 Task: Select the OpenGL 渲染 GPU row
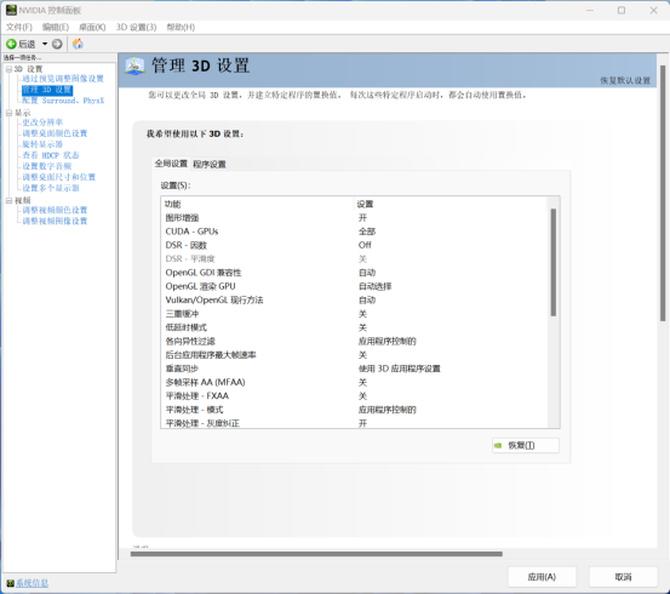pyautogui.click(x=355, y=286)
